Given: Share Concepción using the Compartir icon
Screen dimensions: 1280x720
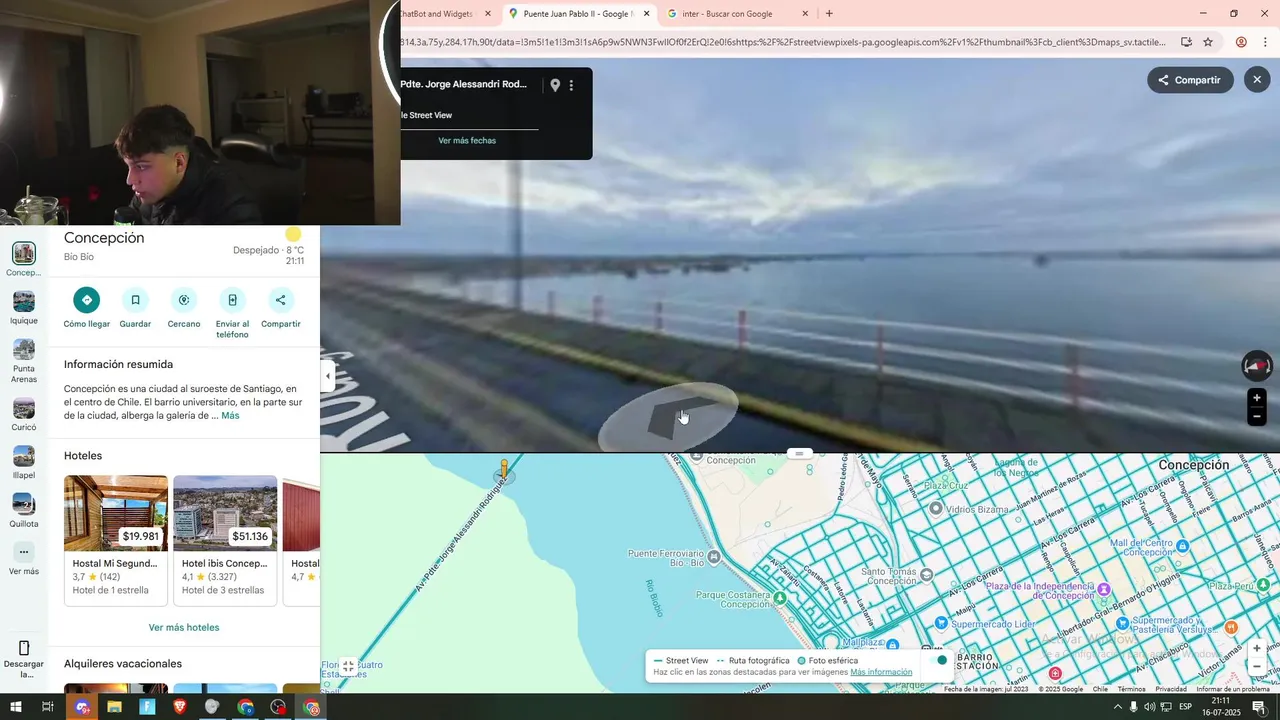Looking at the screenshot, I should click(x=280, y=300).
